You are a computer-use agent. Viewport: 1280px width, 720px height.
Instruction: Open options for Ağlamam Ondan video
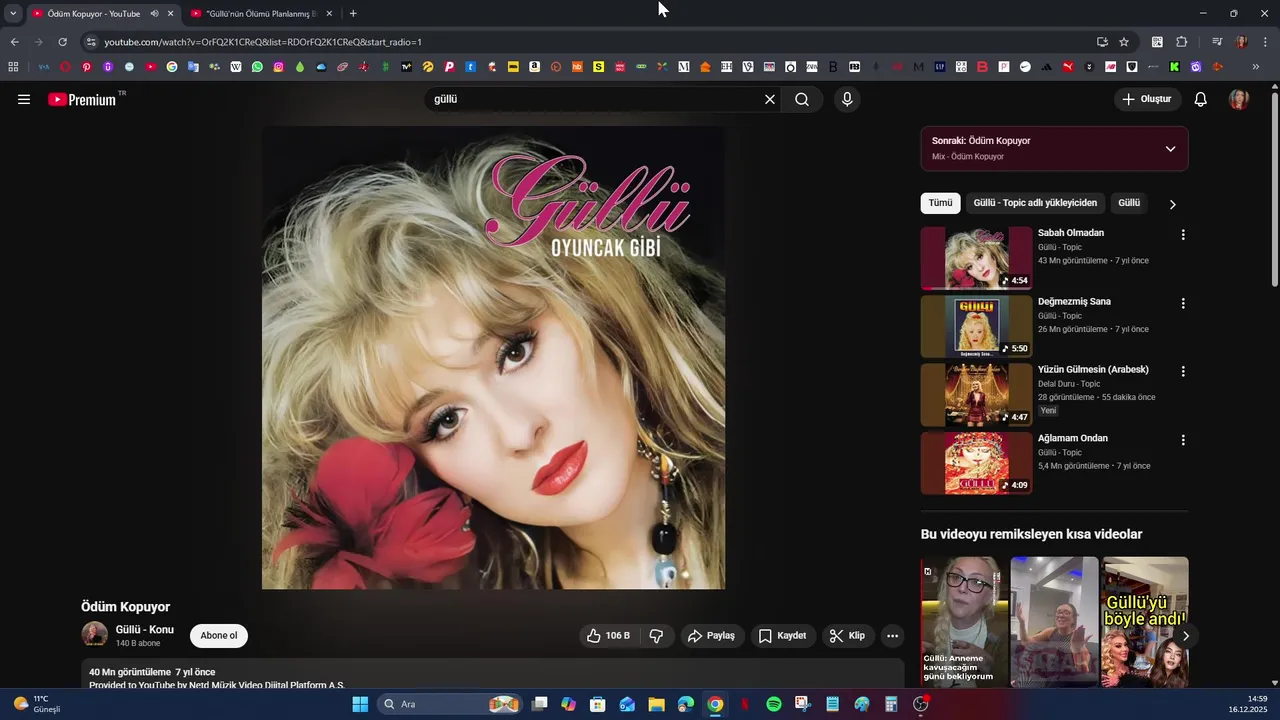pos(1183,440)
